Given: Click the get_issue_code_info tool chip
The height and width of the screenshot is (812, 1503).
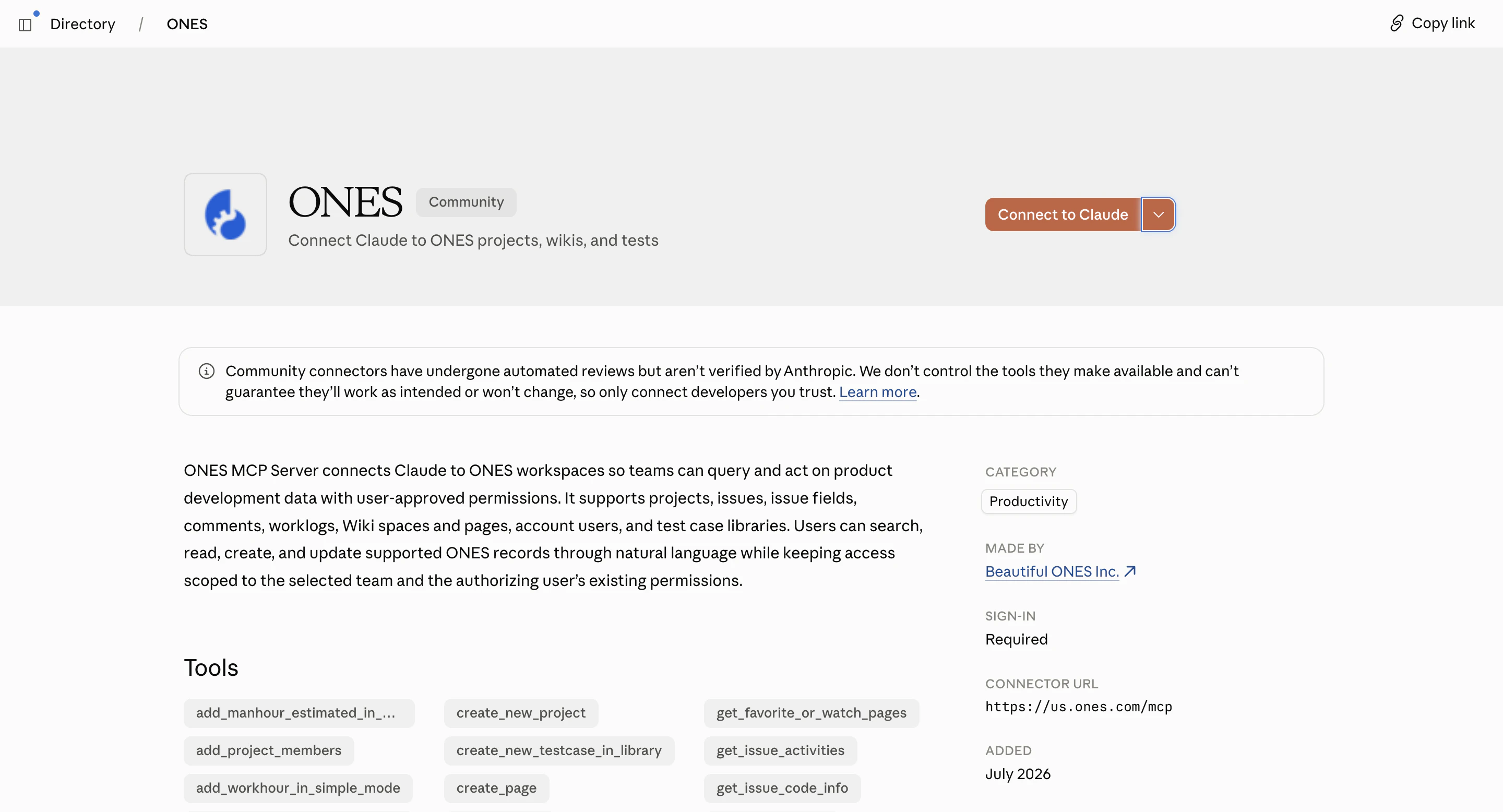Looking at the screenshot, I should (x=782, y=788).
